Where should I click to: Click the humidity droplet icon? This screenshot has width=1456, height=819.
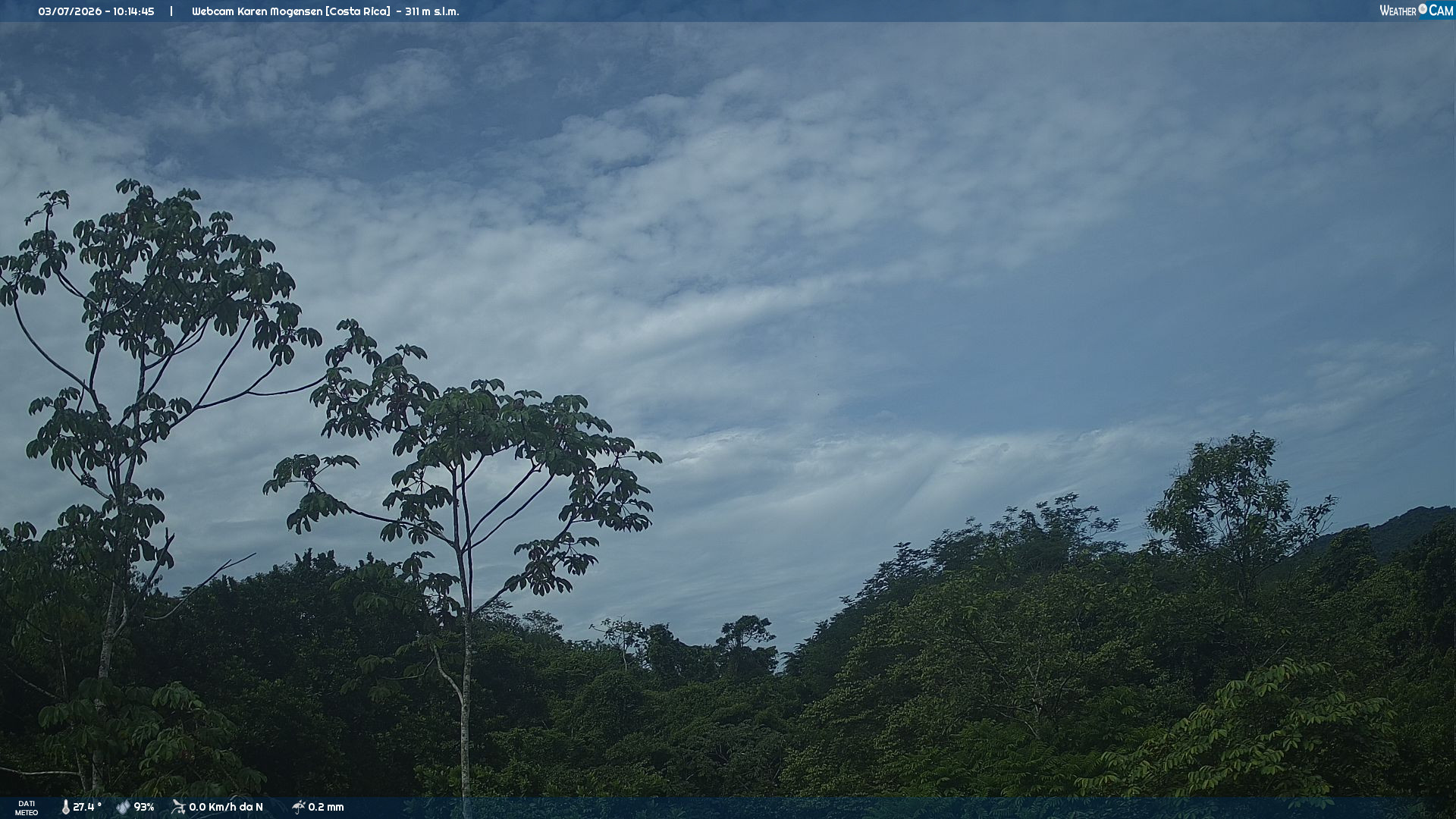123,807
